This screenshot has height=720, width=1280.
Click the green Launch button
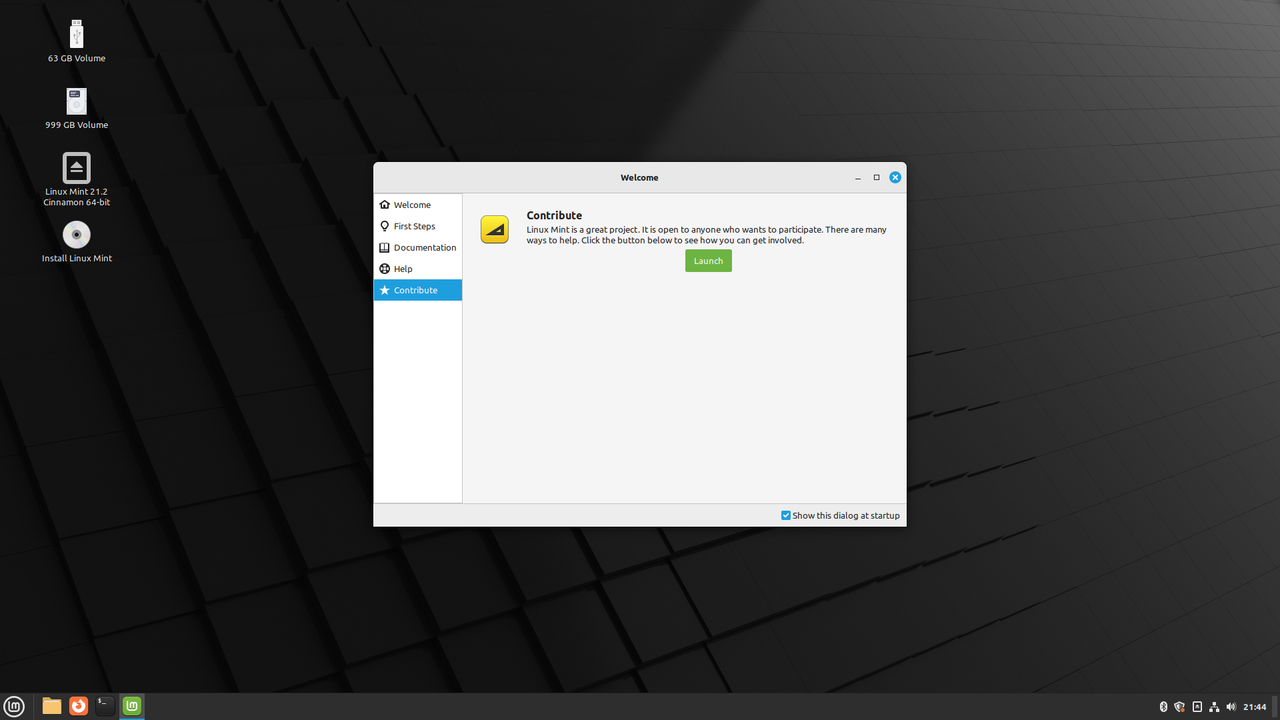tap(708, 261)
